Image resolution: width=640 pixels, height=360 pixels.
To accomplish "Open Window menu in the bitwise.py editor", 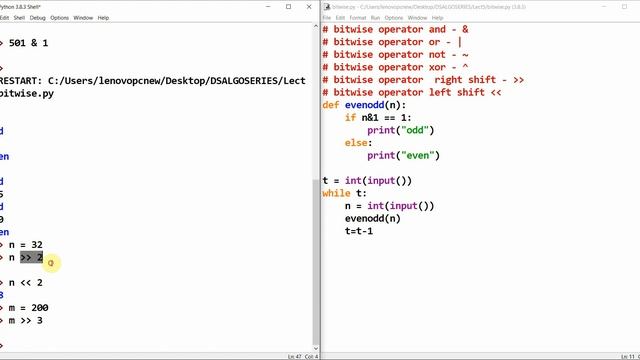I will pyautogui.click(x=417, y=18).
